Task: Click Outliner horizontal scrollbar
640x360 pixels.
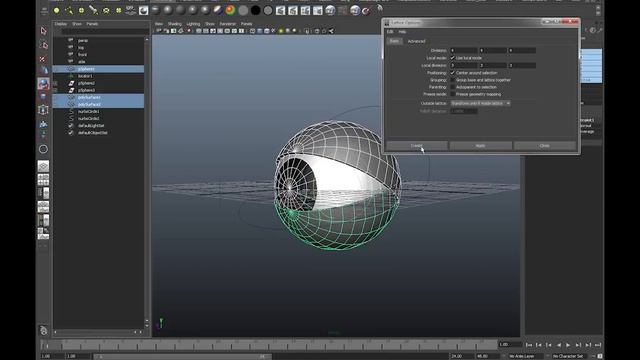Action: 98,332
